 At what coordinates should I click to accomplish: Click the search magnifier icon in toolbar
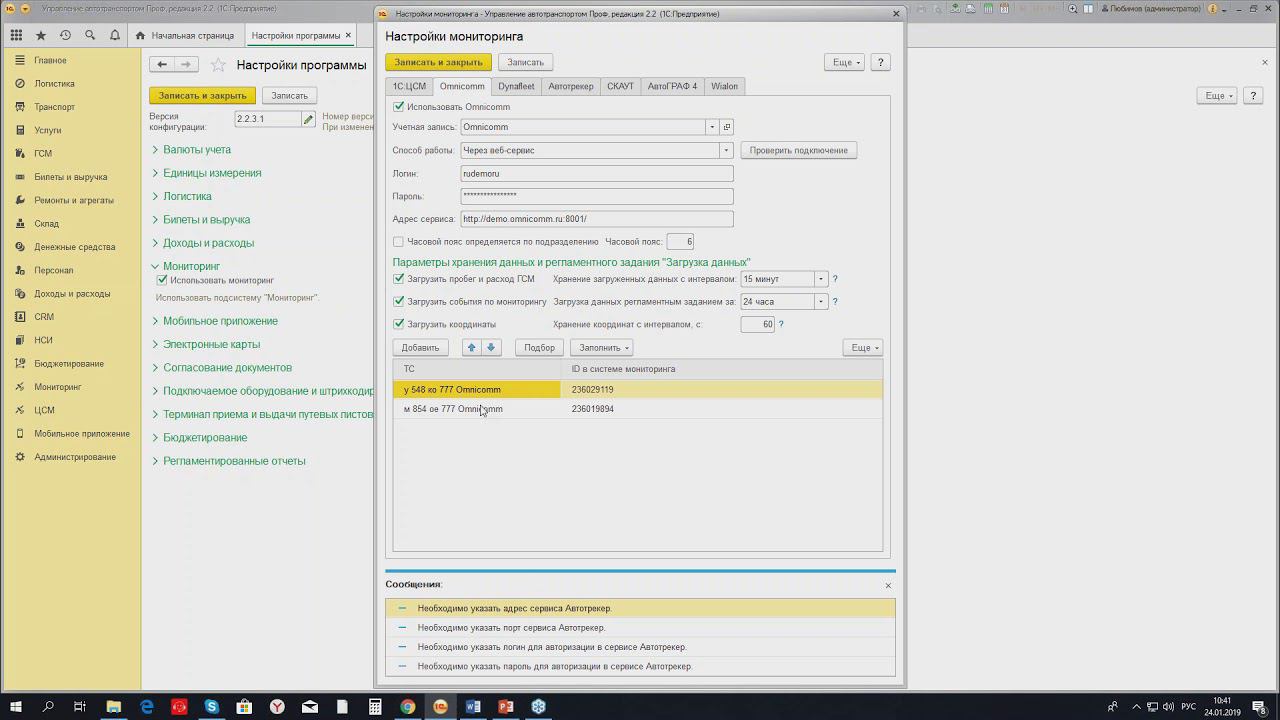point(90,35)
